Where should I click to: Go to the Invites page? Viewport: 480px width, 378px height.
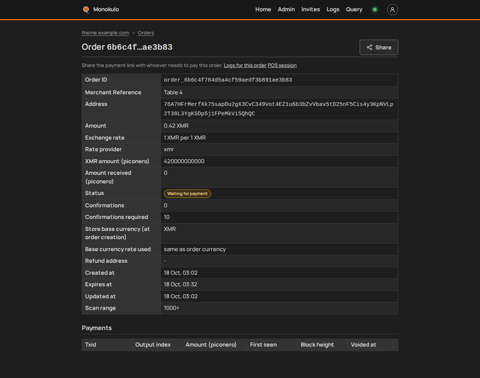[311, 9]
